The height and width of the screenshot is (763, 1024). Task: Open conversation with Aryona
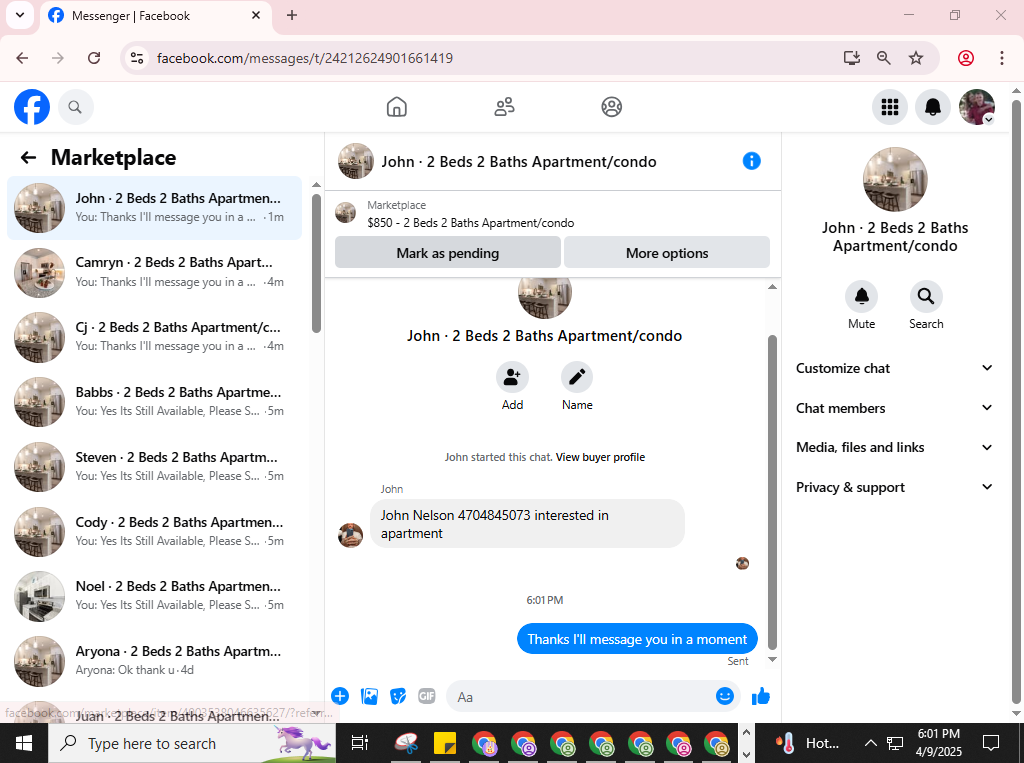pyautogui.click(x=155, y=660)
